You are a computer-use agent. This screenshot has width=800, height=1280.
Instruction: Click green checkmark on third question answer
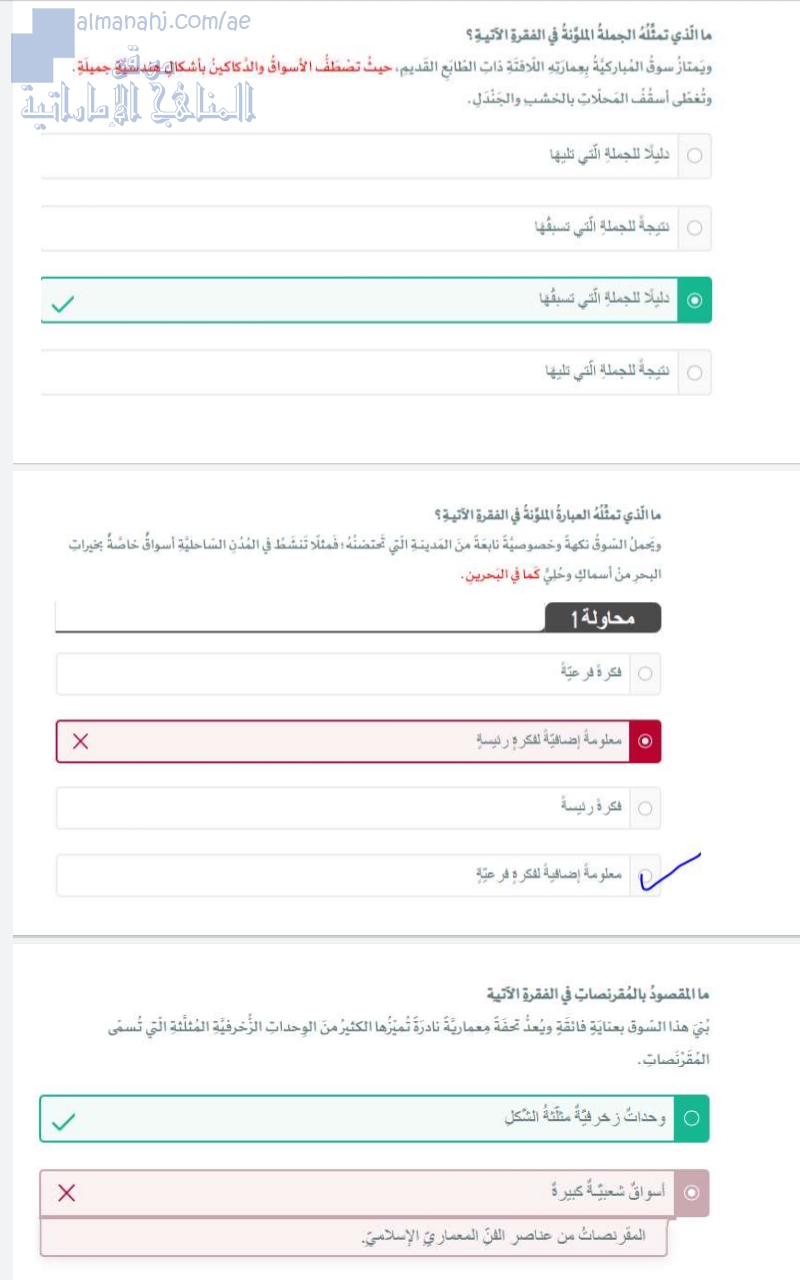[x=63, y=1122]
